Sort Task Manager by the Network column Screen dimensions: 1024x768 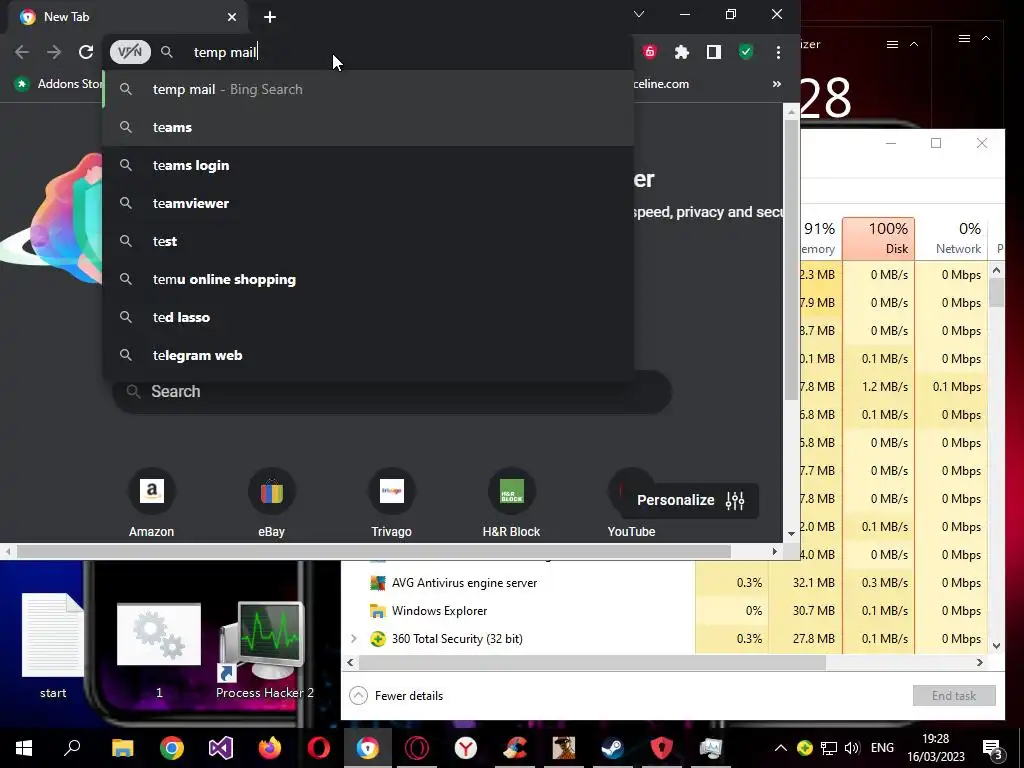point(952,238)
